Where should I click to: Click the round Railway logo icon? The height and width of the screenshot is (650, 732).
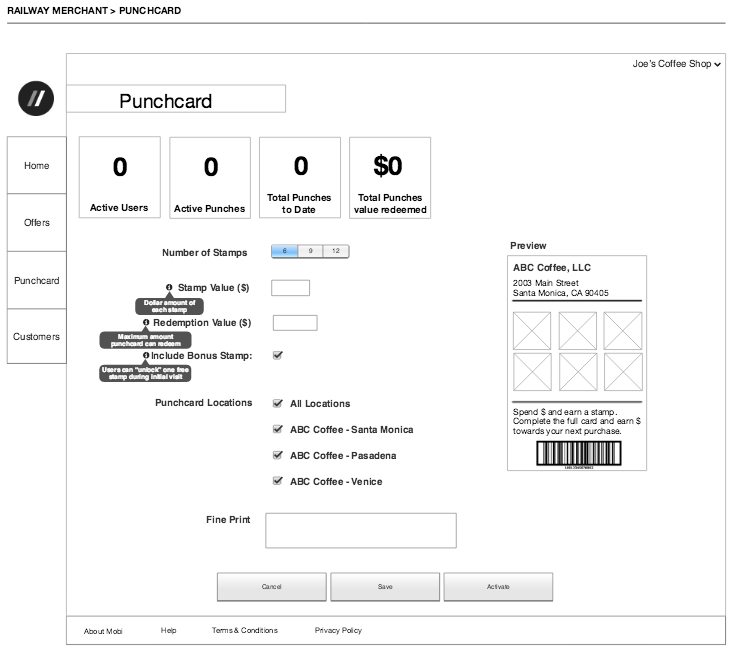36,98
